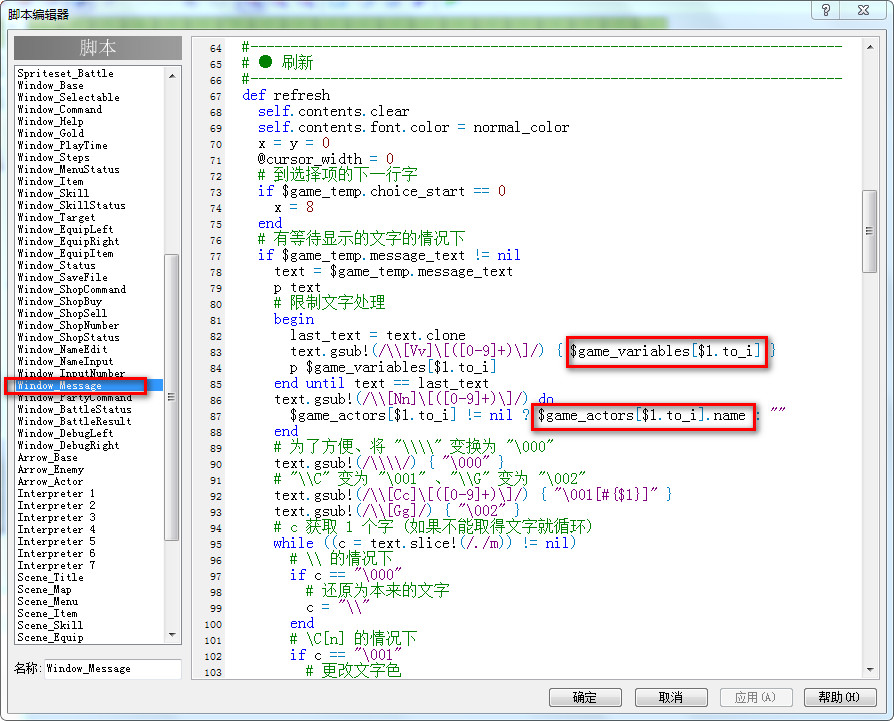Click the '@cursor_width = 0' code line

click(326, 159)
